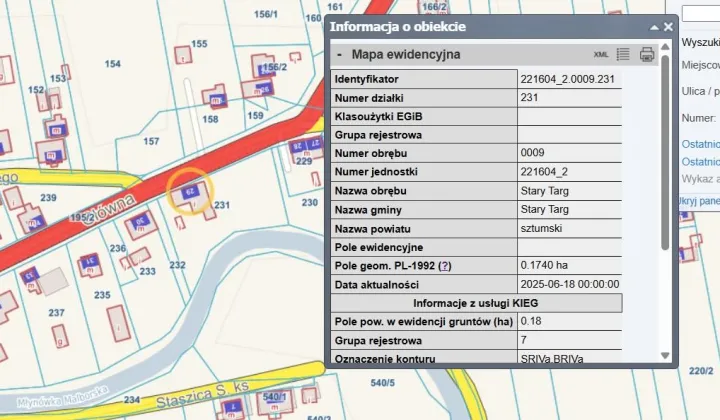Image resolution: width=720 pixels, height=420 pixels.
Task: Click the Młynówka Malborska river label
Action: (62, 397)
